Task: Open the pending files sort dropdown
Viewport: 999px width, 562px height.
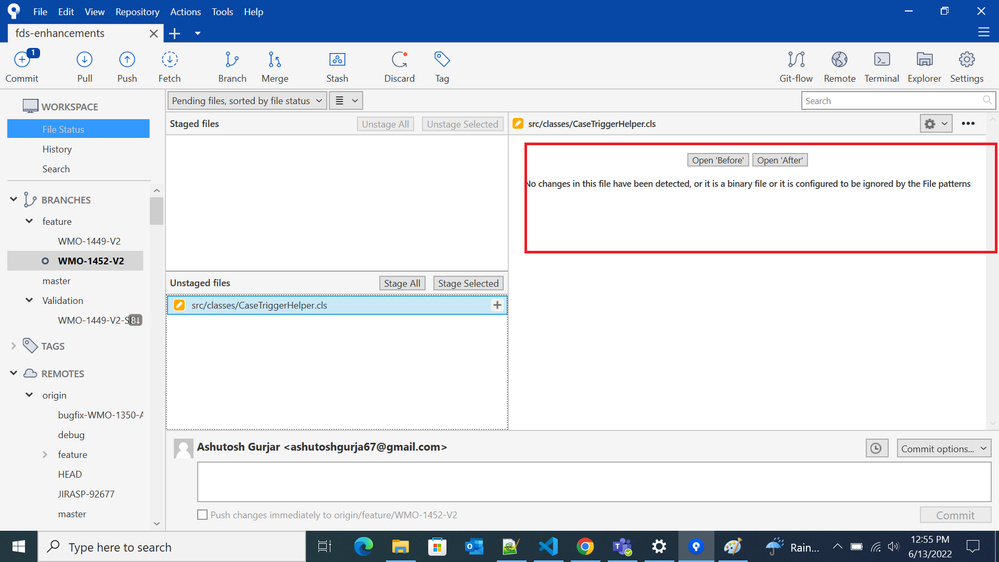Action: (247, 101)
